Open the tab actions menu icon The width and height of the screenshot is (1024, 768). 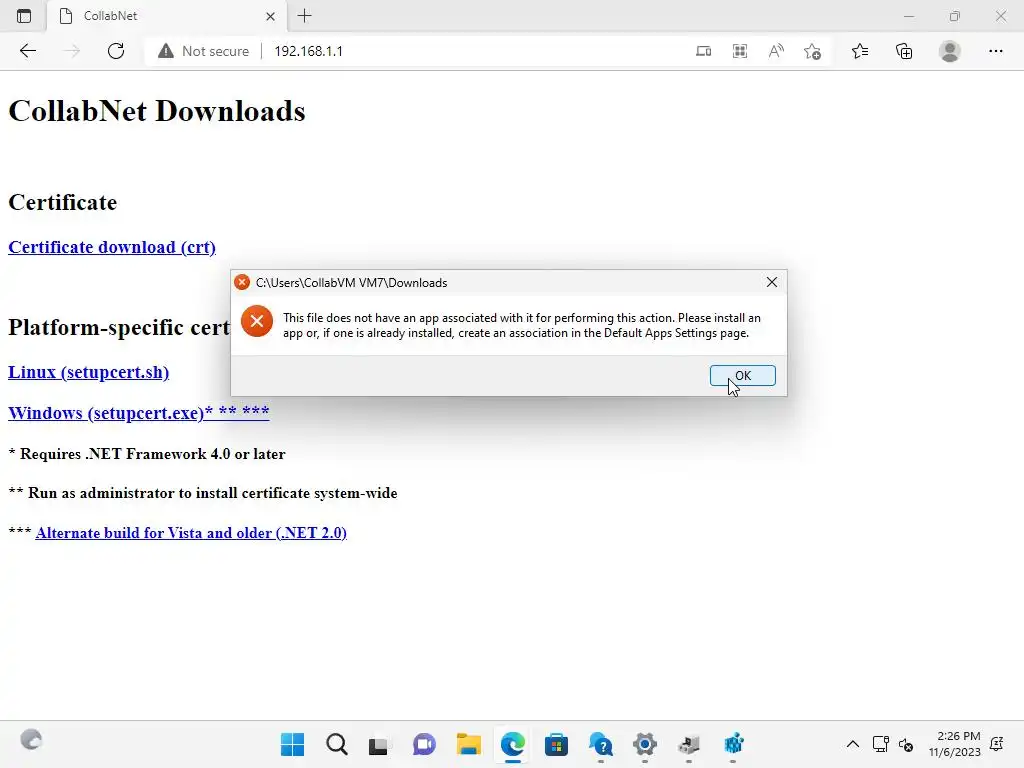click(x=24, y=16)
